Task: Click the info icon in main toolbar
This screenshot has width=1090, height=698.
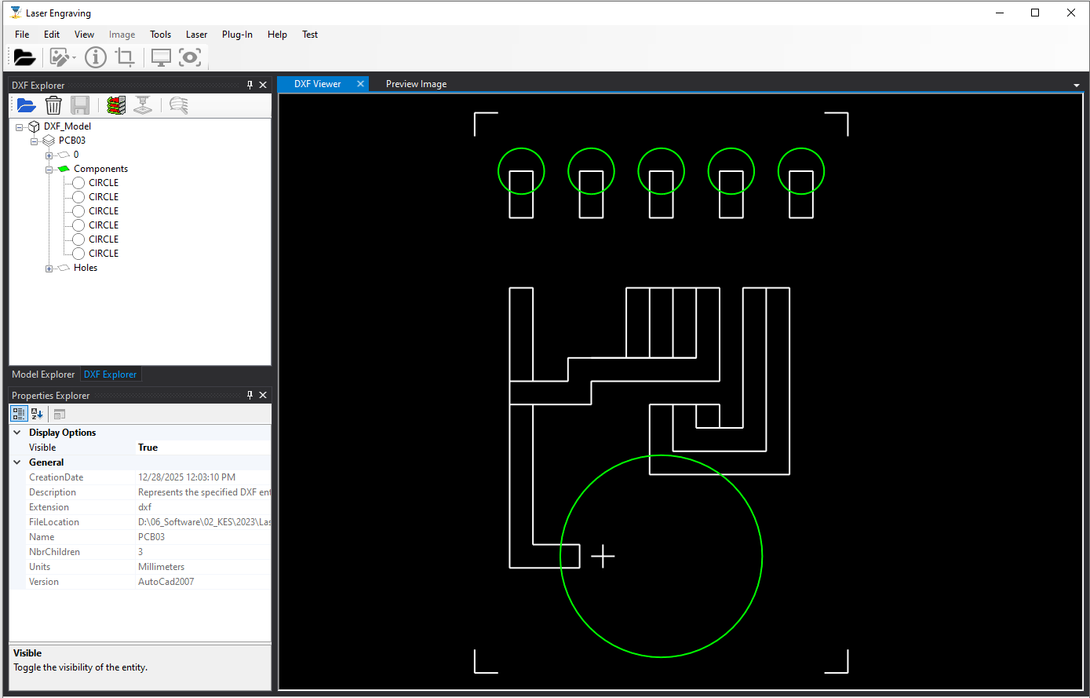Action: 95,58
